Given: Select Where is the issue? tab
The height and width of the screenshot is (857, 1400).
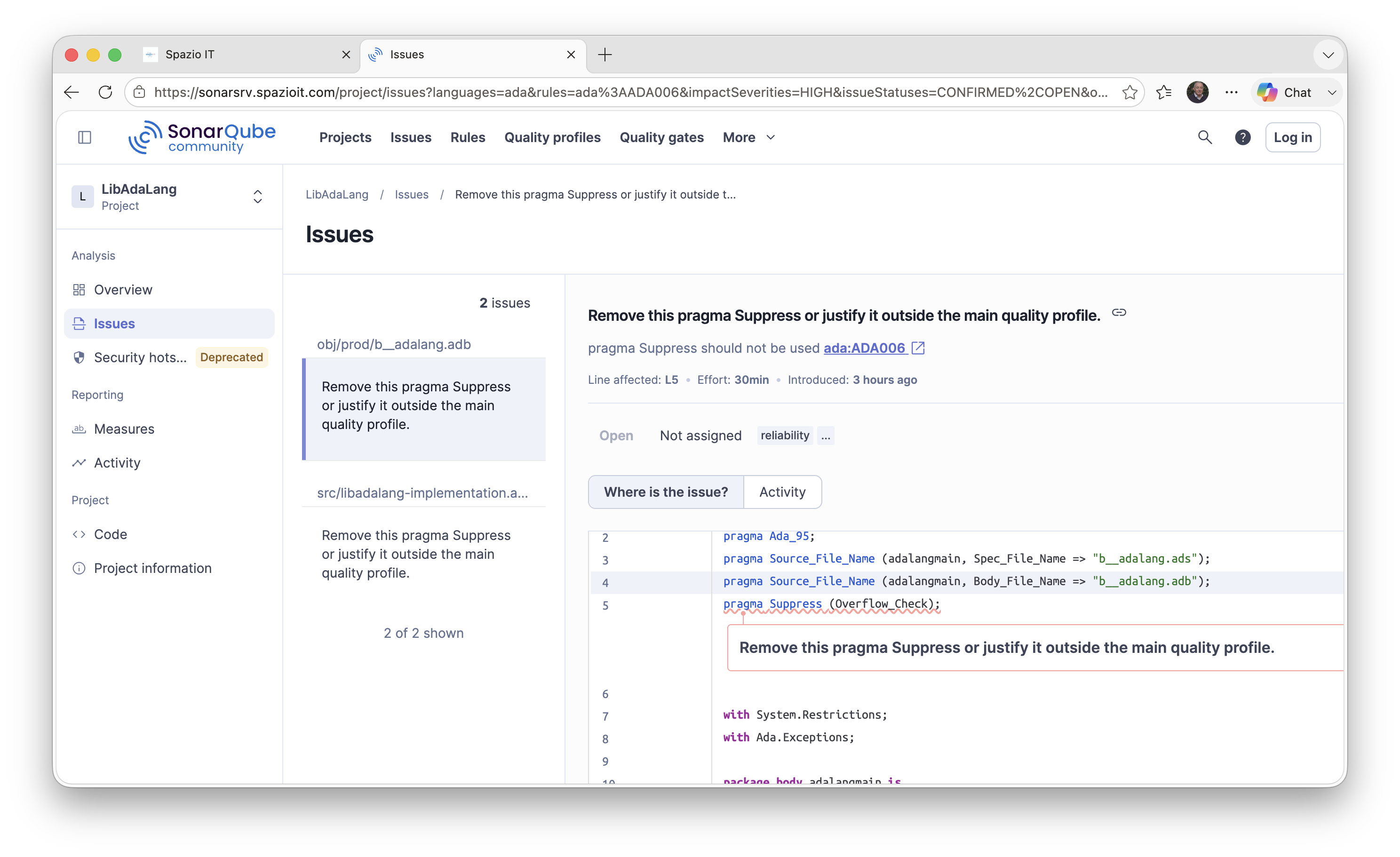Looking at the screenshot, I should [x=666, y=492].
